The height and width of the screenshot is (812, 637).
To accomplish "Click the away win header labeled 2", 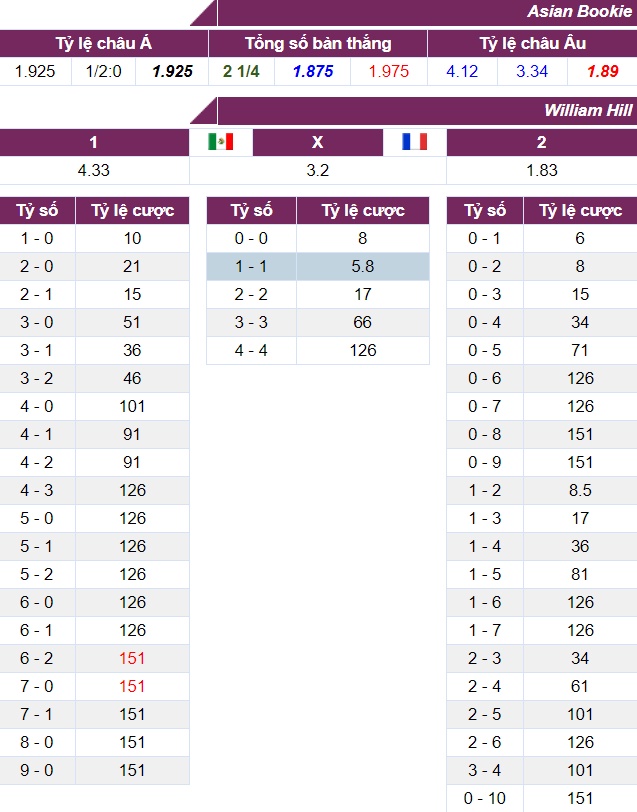I will 541,142.
